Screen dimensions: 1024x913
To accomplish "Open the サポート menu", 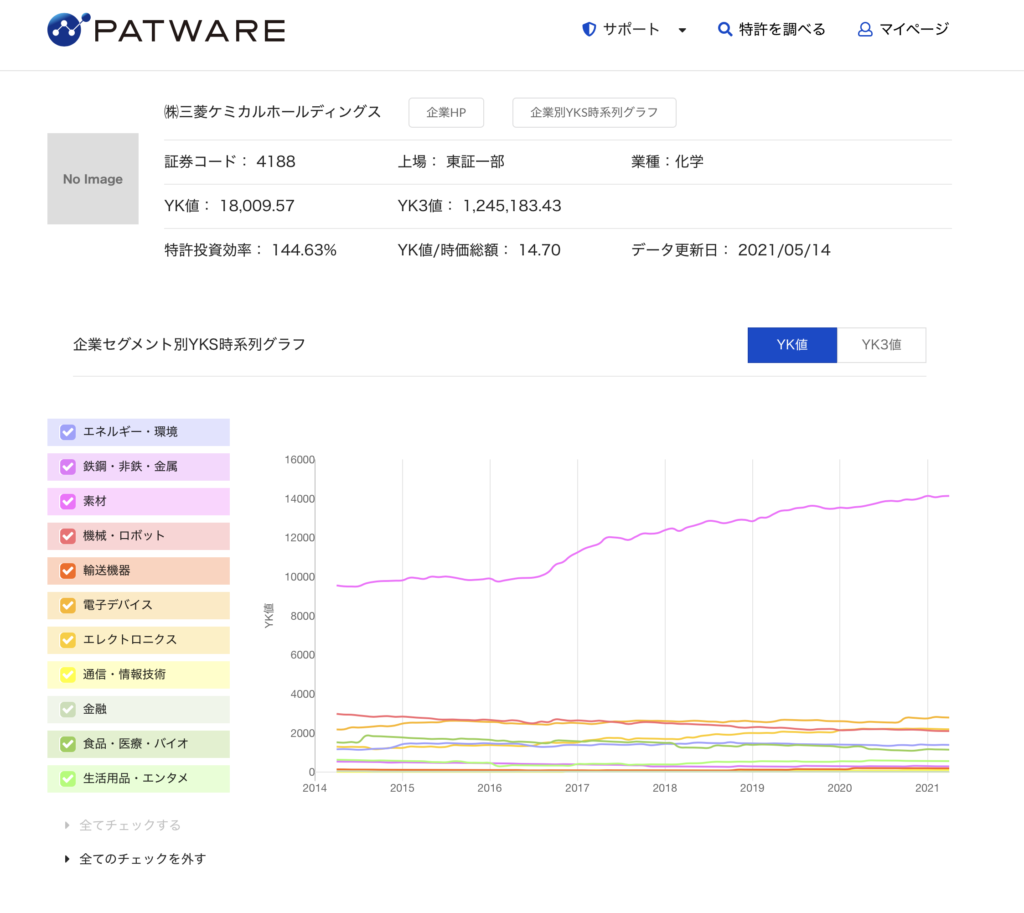I will click(x=631, y=29).
